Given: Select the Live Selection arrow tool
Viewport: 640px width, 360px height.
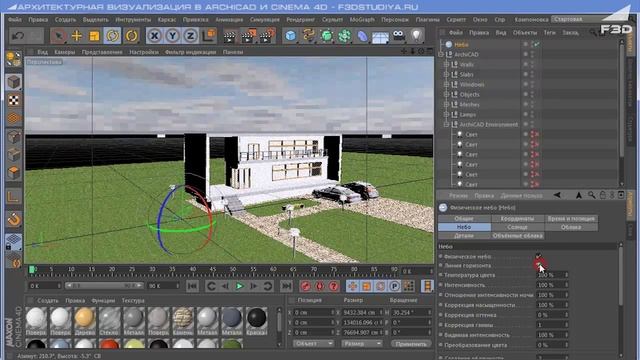Looking at the screenshot, I should 58,36.
